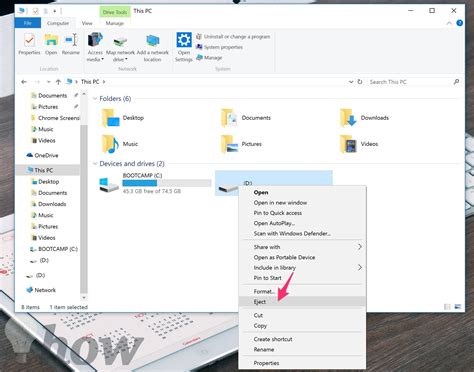This screenshot has height=372, width=474.
Task: Click the Back navigation arrow
Action: pos(24,82)
